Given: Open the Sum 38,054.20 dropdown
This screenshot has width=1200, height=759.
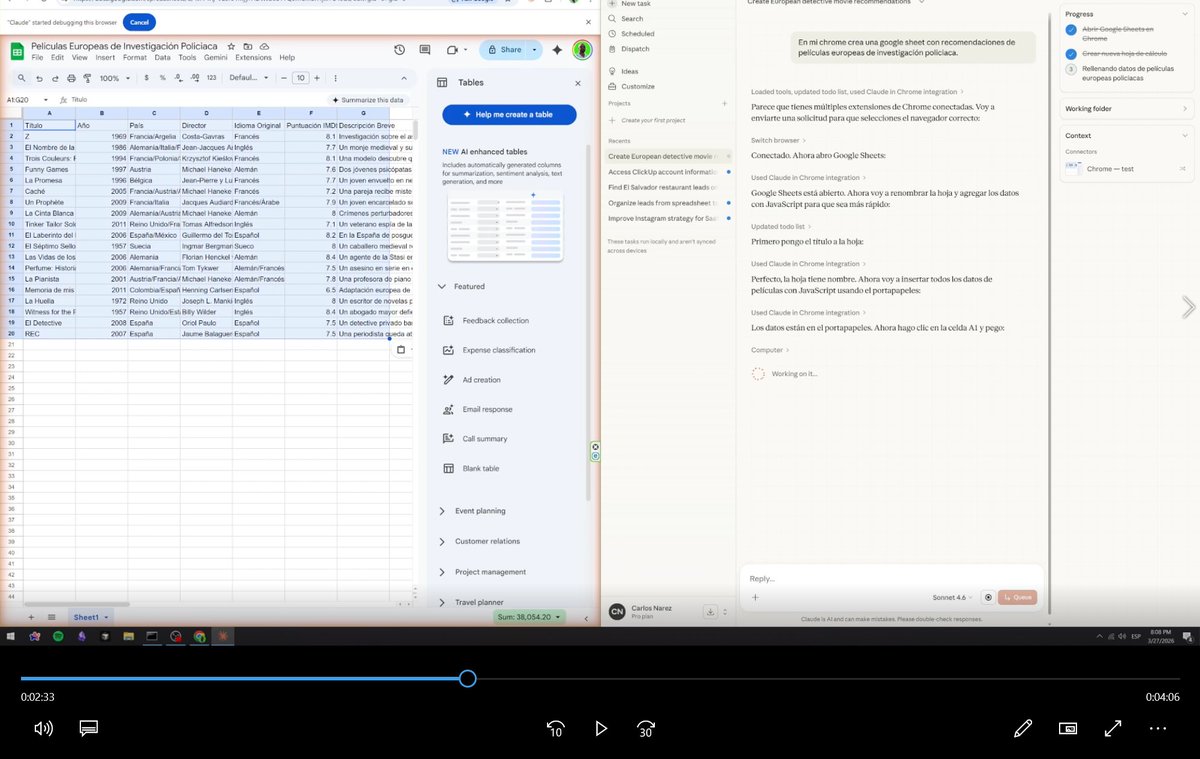Looking at the screenshot, I should [x=530, y=617].
